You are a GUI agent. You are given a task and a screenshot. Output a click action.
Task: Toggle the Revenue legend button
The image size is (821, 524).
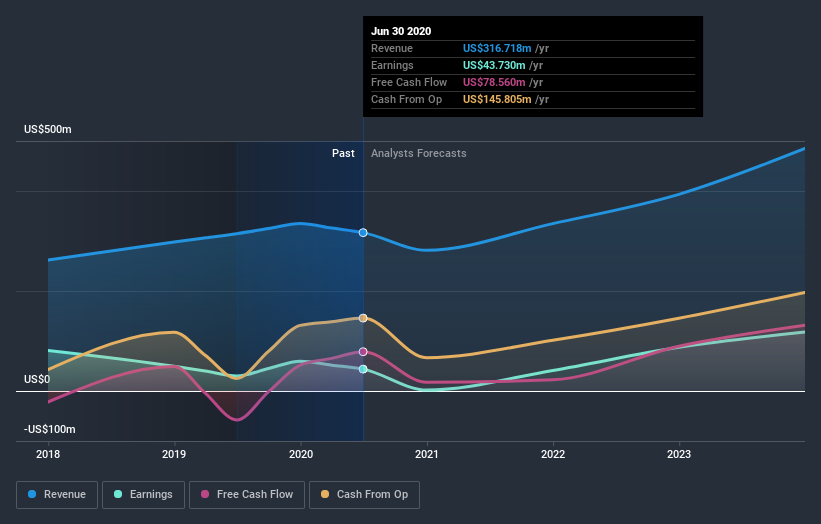click(57, 495)
